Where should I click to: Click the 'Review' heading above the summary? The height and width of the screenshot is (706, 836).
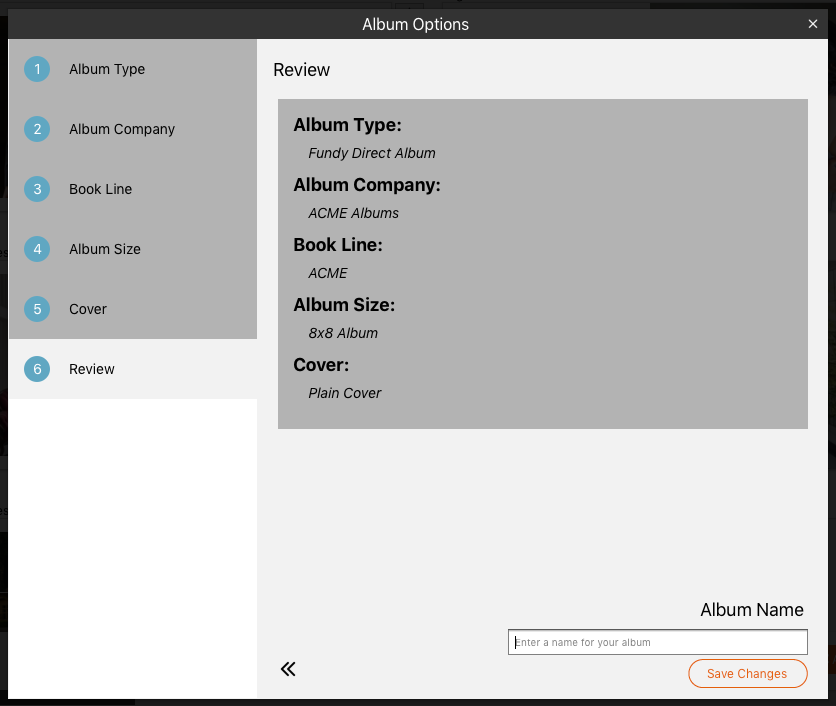pyautogui.click(x=301, y=70)
